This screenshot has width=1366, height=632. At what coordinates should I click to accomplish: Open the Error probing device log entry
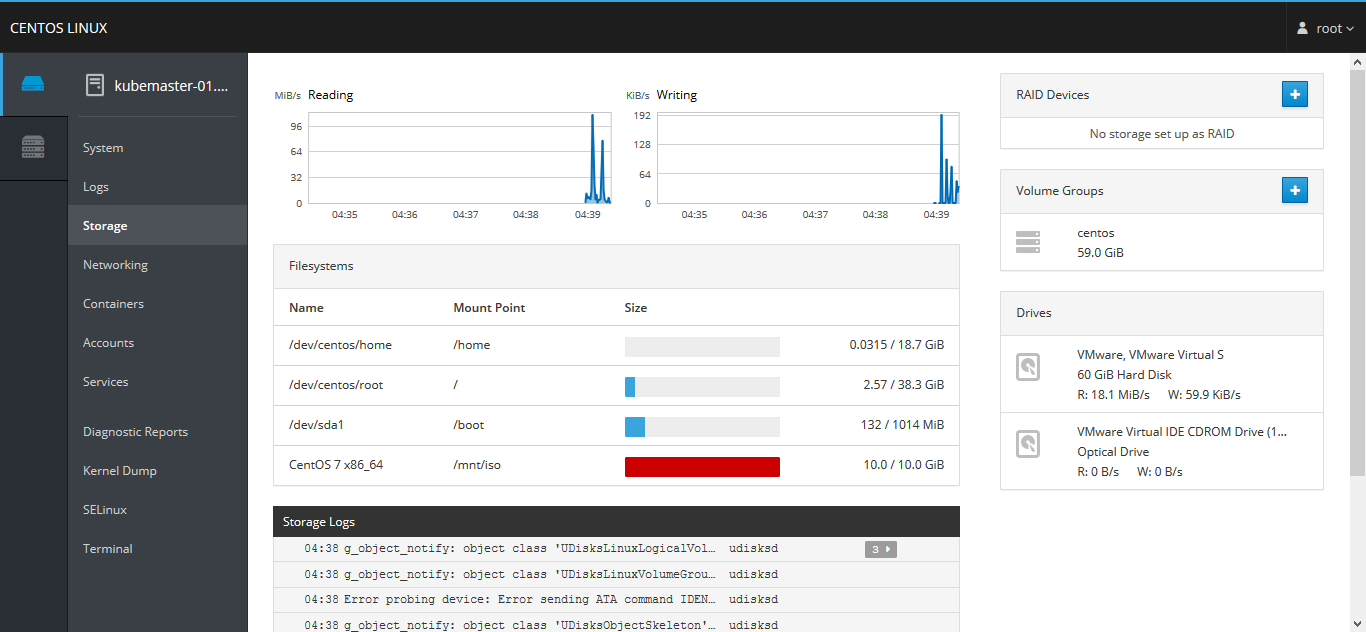point(616,599)
